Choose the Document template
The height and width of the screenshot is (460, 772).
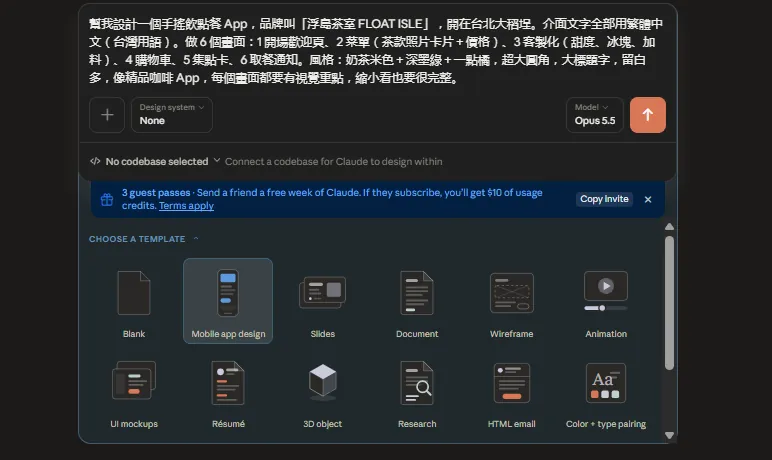pyautogui.click(x=417, y=300)
